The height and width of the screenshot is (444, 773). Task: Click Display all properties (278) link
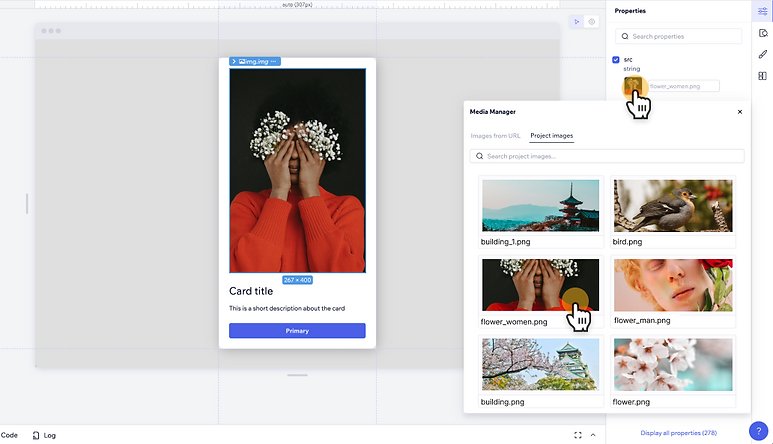(678, 433)
